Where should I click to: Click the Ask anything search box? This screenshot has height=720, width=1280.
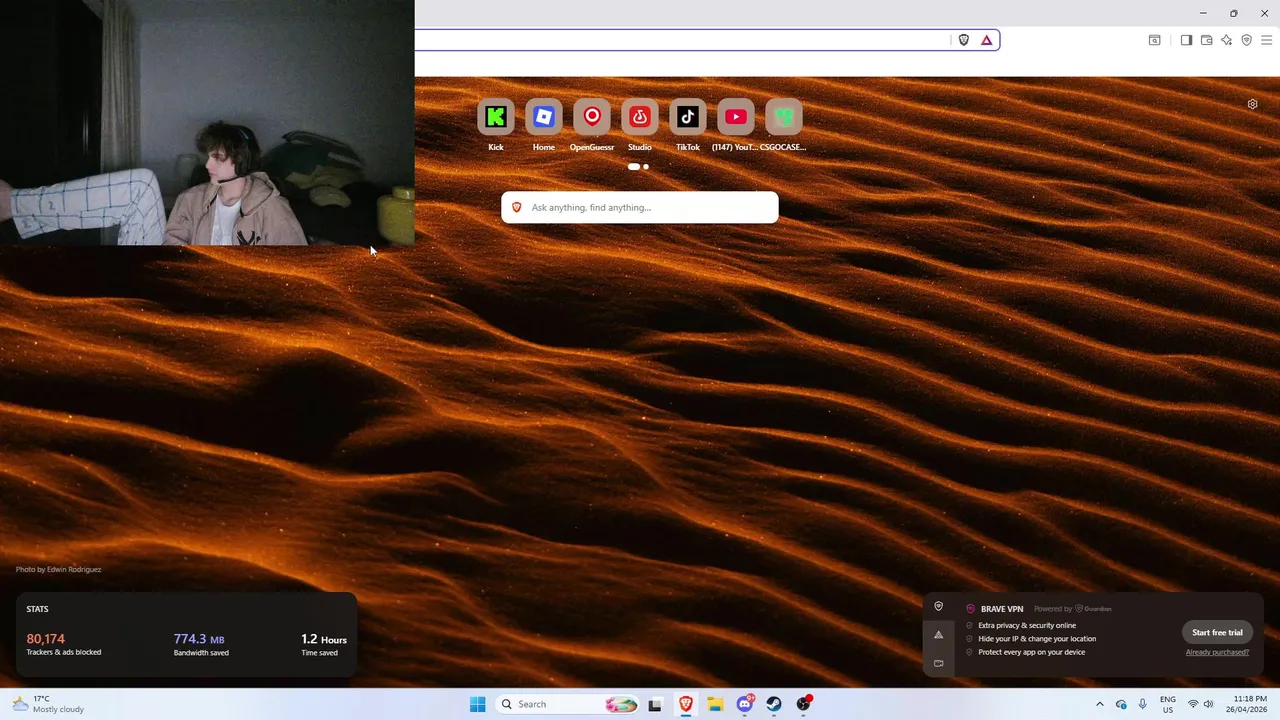(x=640, y=207)
